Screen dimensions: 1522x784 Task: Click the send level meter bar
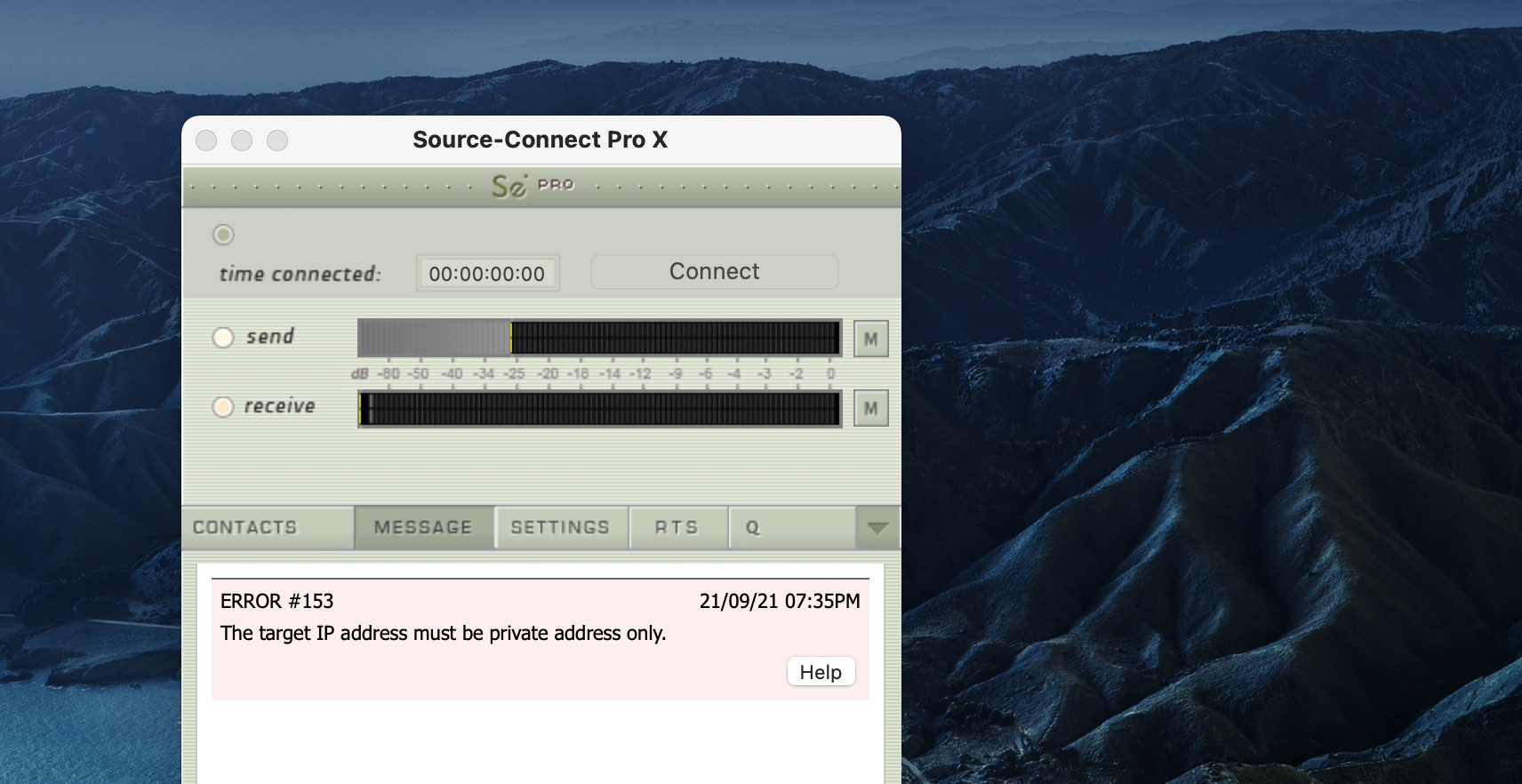coord(598,338)
